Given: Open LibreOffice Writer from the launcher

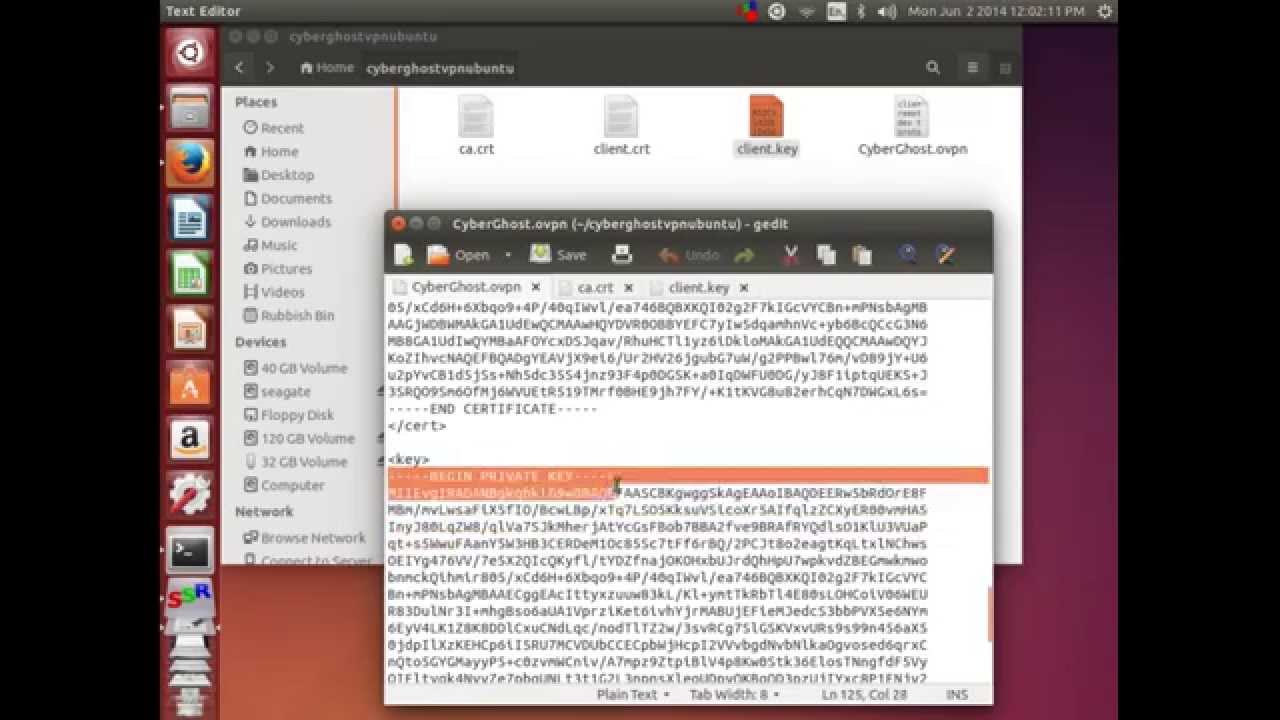Looking at the screenshot, I should [x=190, y=219].
